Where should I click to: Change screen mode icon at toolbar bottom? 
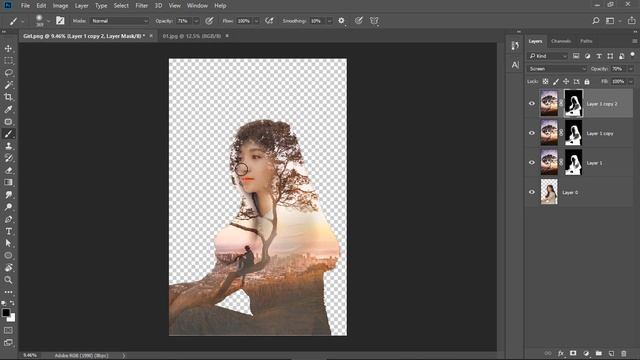[8, 342]
